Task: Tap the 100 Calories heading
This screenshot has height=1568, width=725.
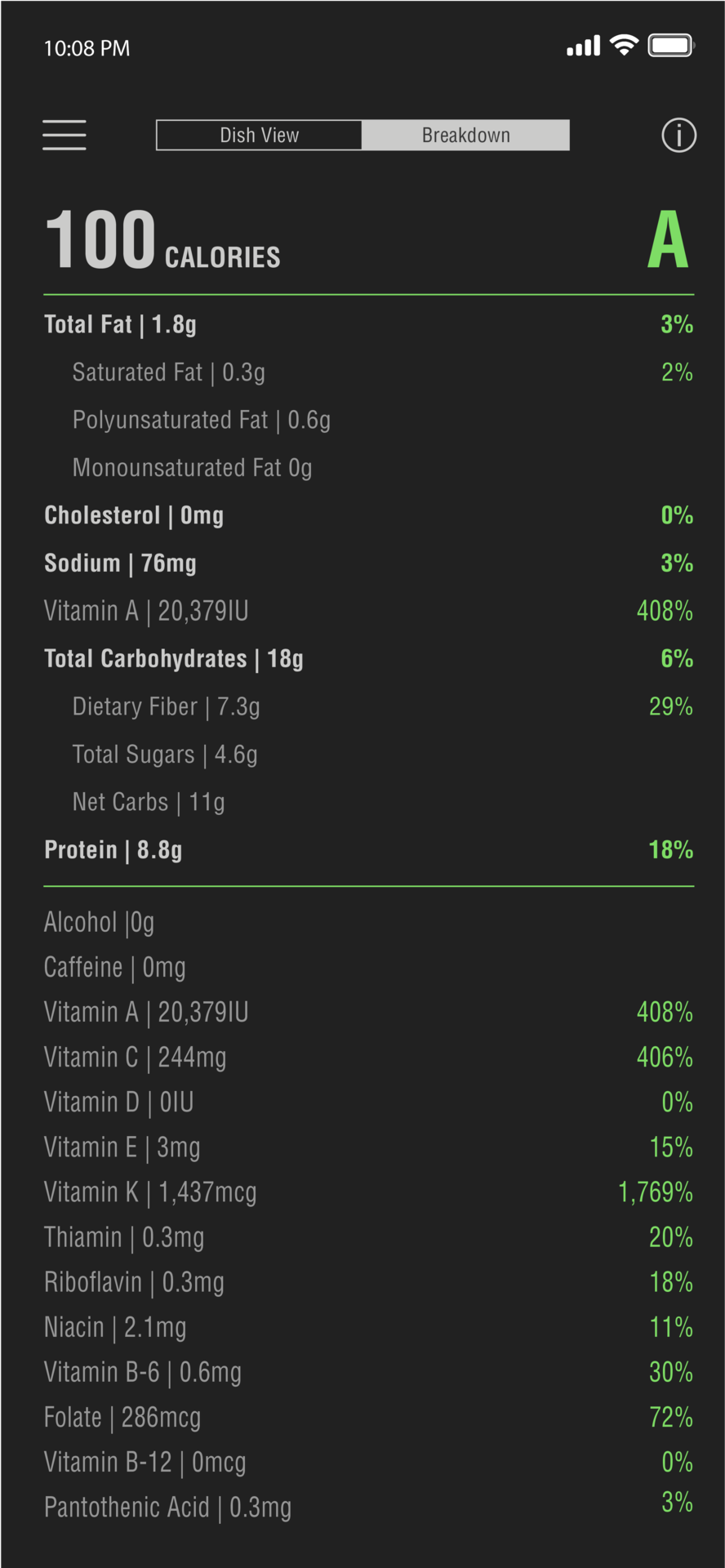Action: [162, 240]
